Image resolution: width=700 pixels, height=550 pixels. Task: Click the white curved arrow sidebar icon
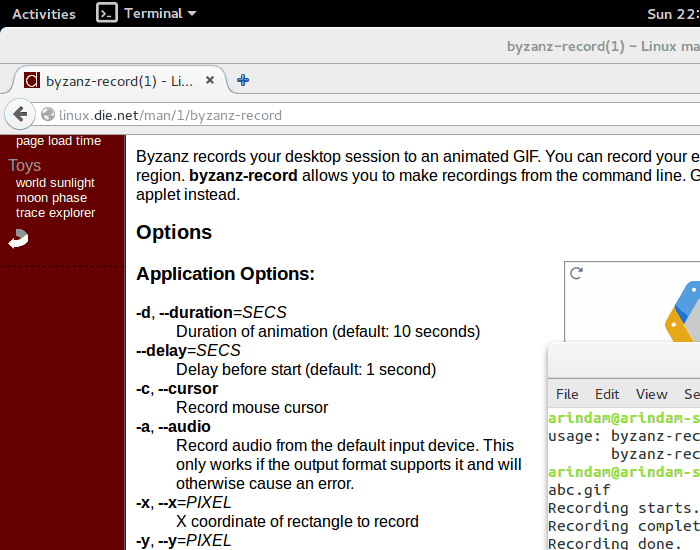pos(18,238)
